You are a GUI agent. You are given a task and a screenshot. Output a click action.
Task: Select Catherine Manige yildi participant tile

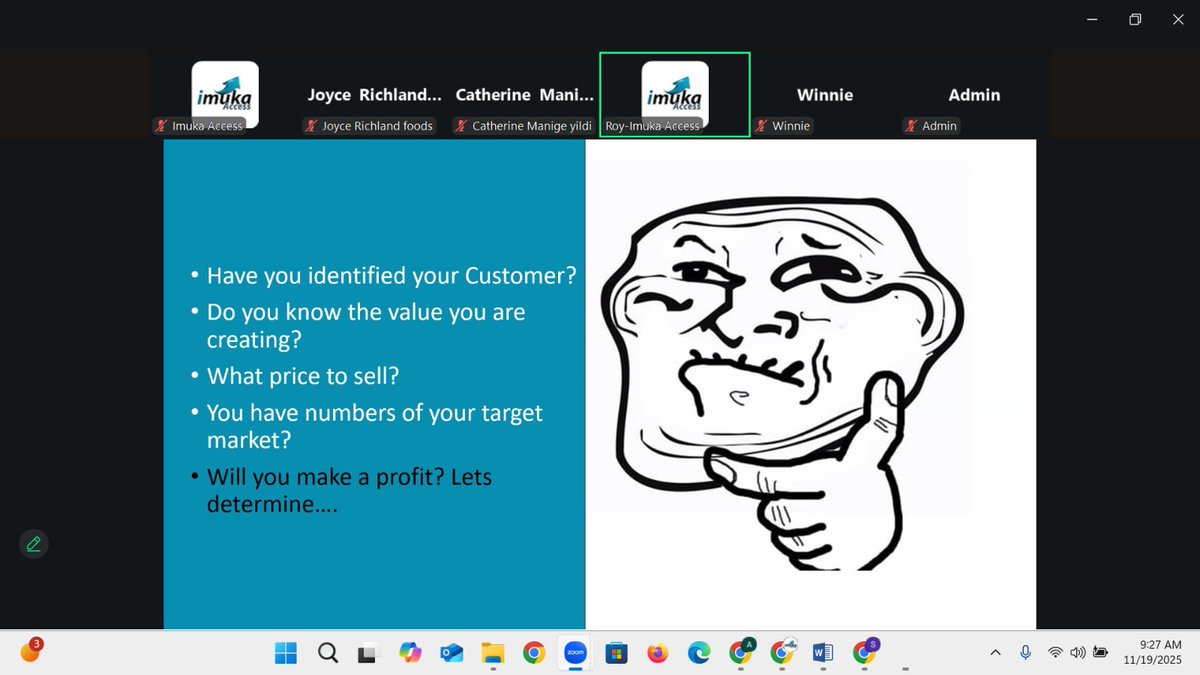pos(525,94)
